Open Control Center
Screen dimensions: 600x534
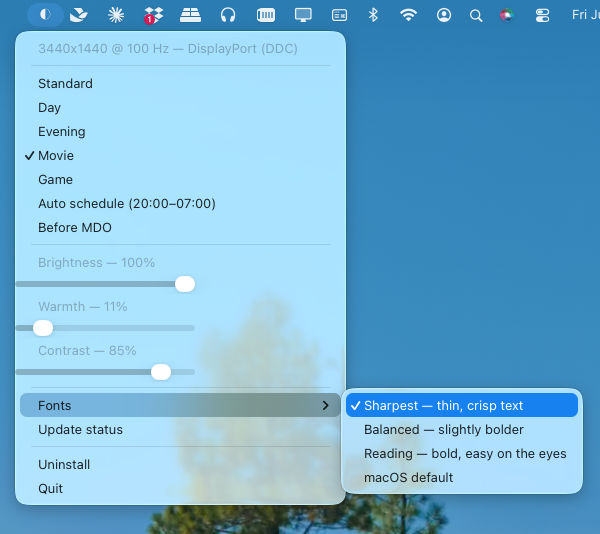coord(543,15)
